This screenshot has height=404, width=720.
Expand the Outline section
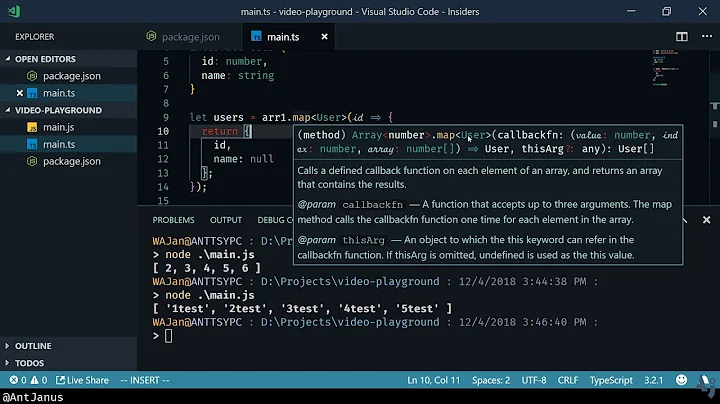tap(33, 346)
